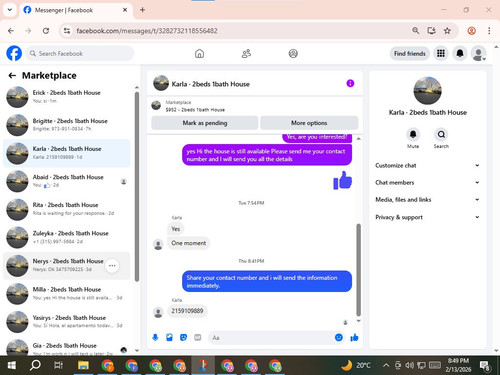Select Karla - 2beds 1bath House chat

pos(67,153)
